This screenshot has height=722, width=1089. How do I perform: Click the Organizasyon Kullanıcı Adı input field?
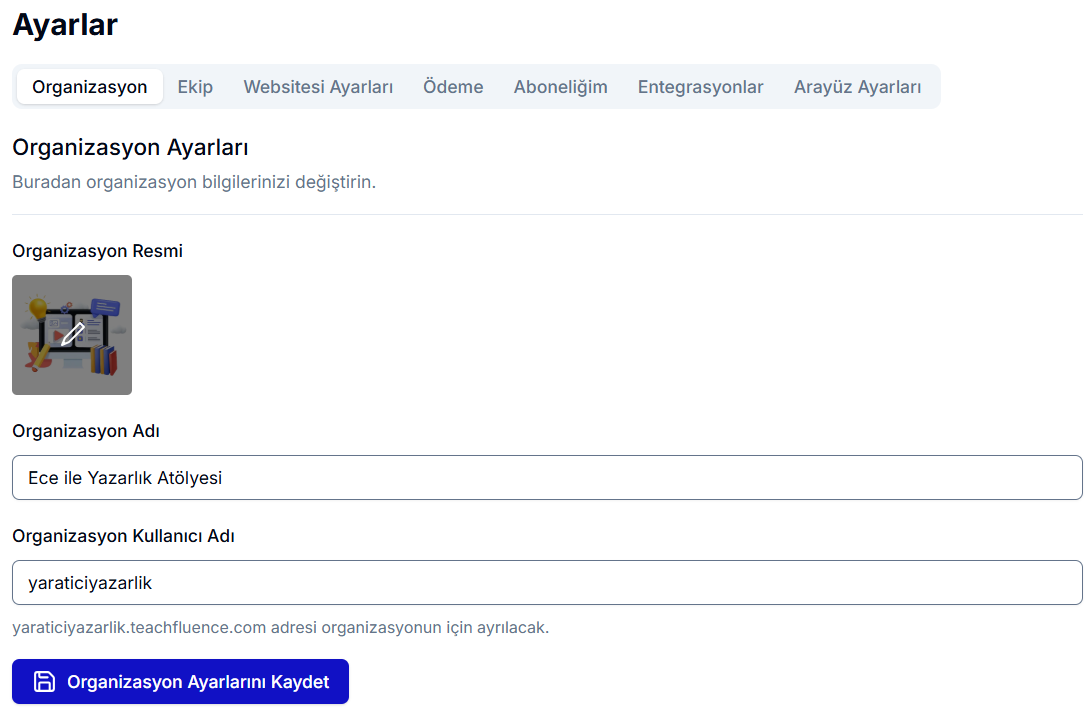click(x=547, y=582)
